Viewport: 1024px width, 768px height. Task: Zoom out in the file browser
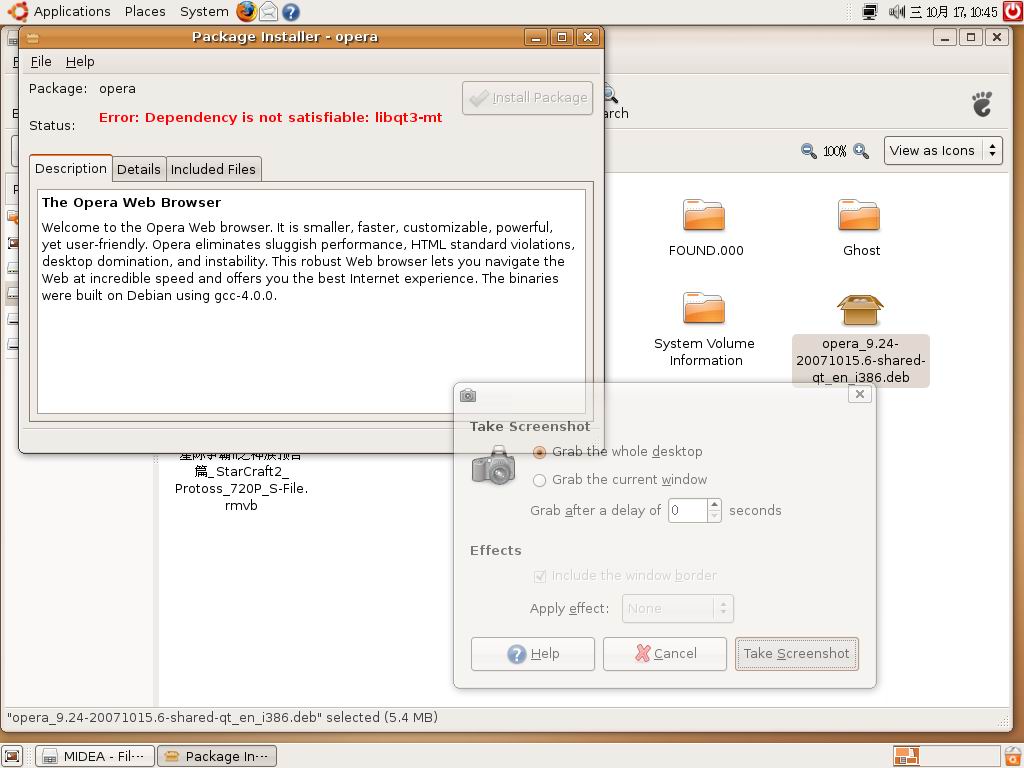point(808,151)
